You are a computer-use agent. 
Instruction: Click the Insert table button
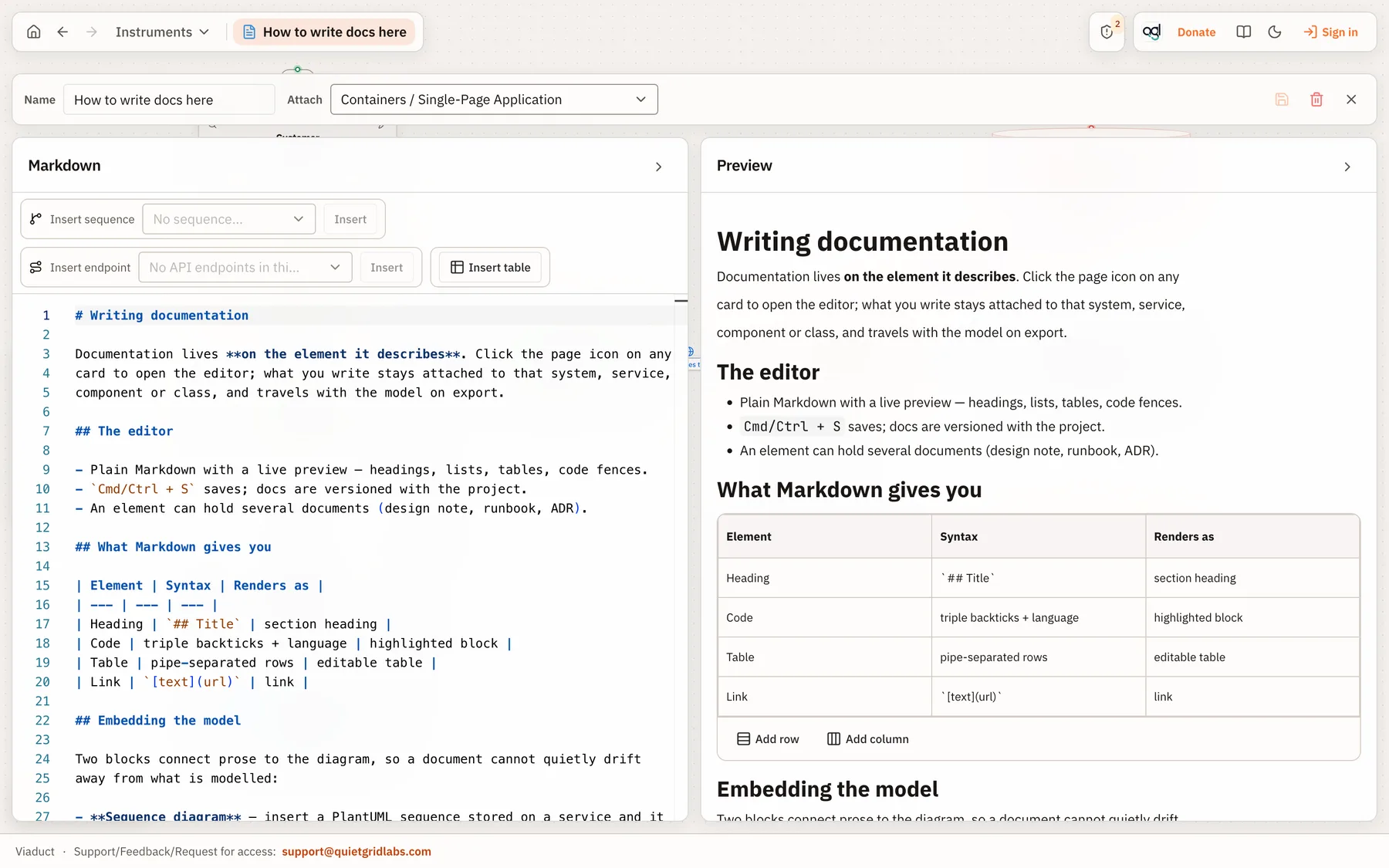(x=491, y=267)
